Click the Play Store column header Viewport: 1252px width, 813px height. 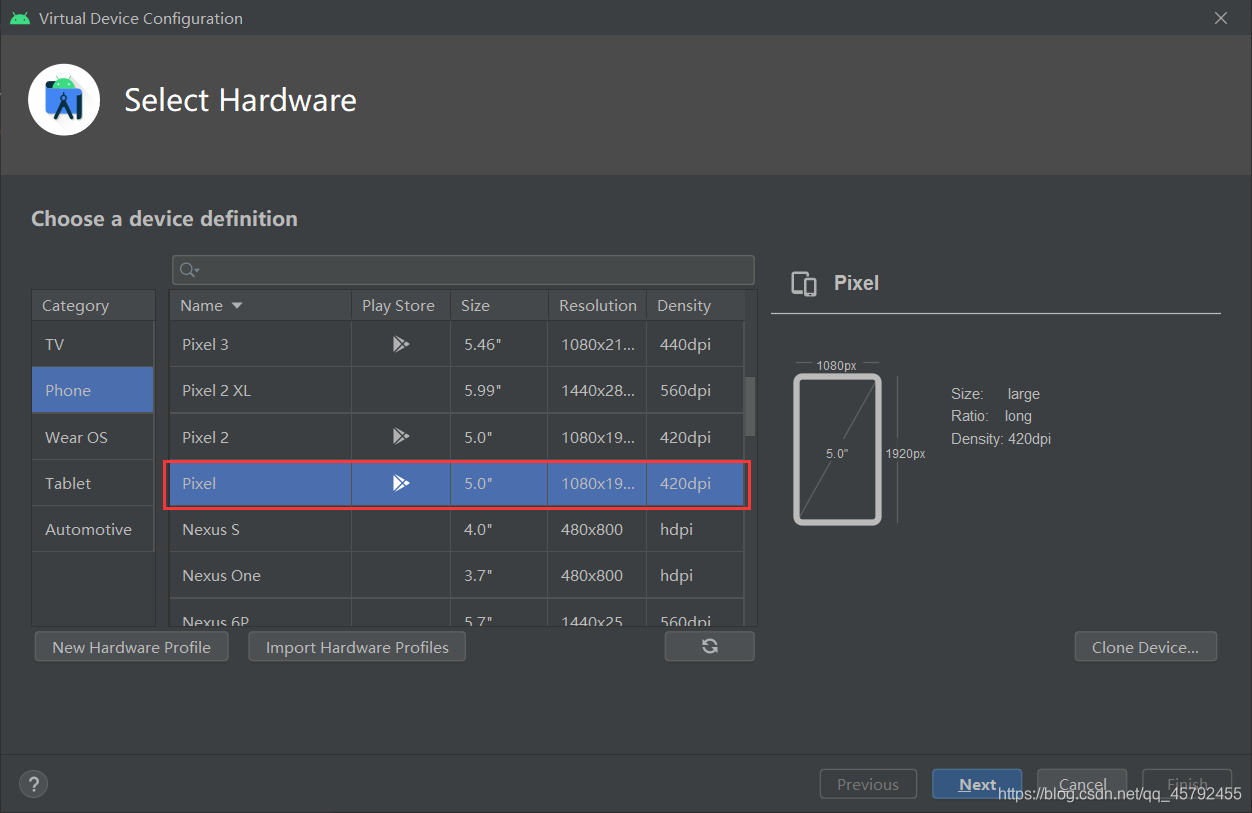(x=400, y=305)
